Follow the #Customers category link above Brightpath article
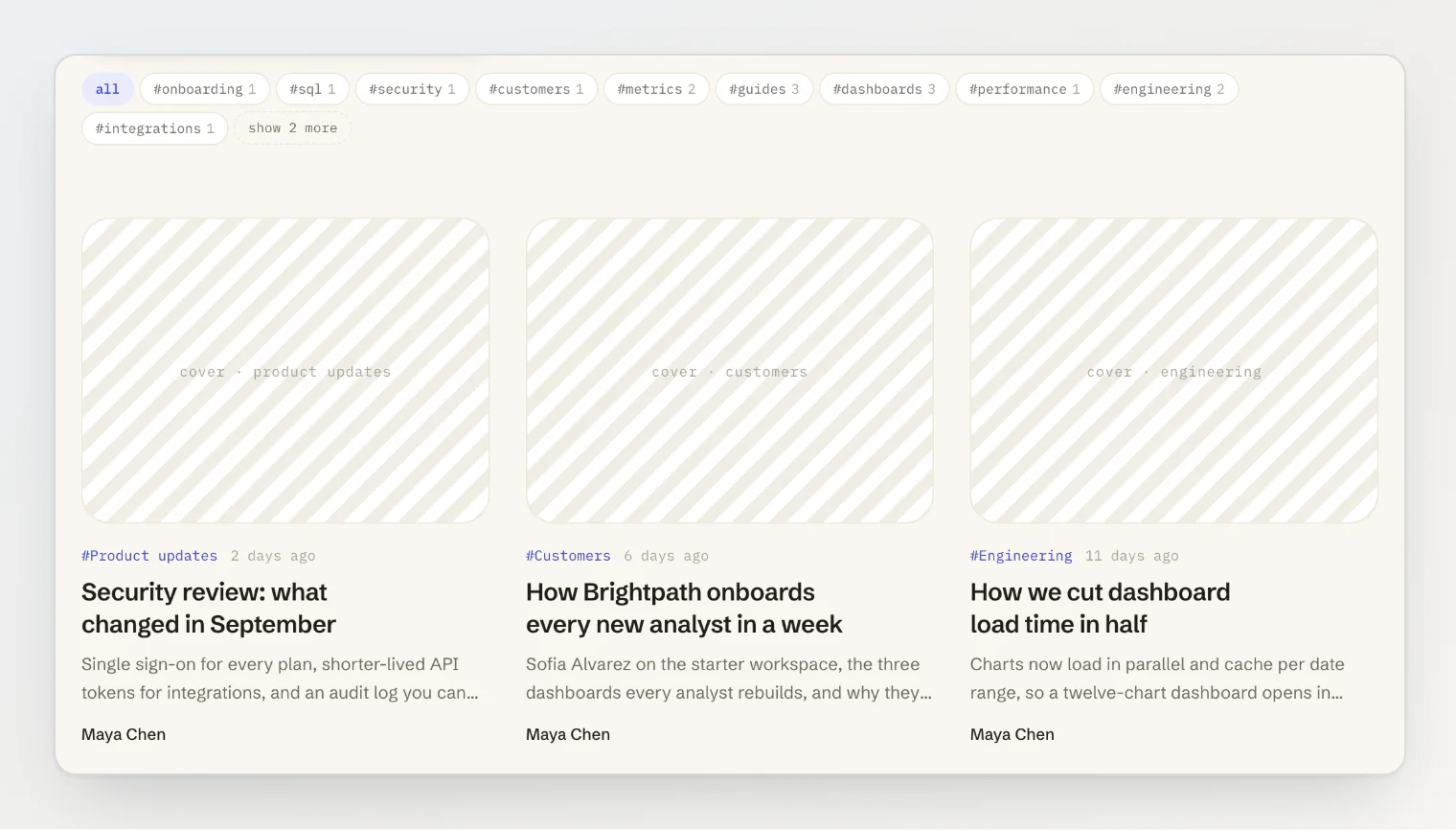This screenshot has height=830, width=1456. (x=568, y=556)
